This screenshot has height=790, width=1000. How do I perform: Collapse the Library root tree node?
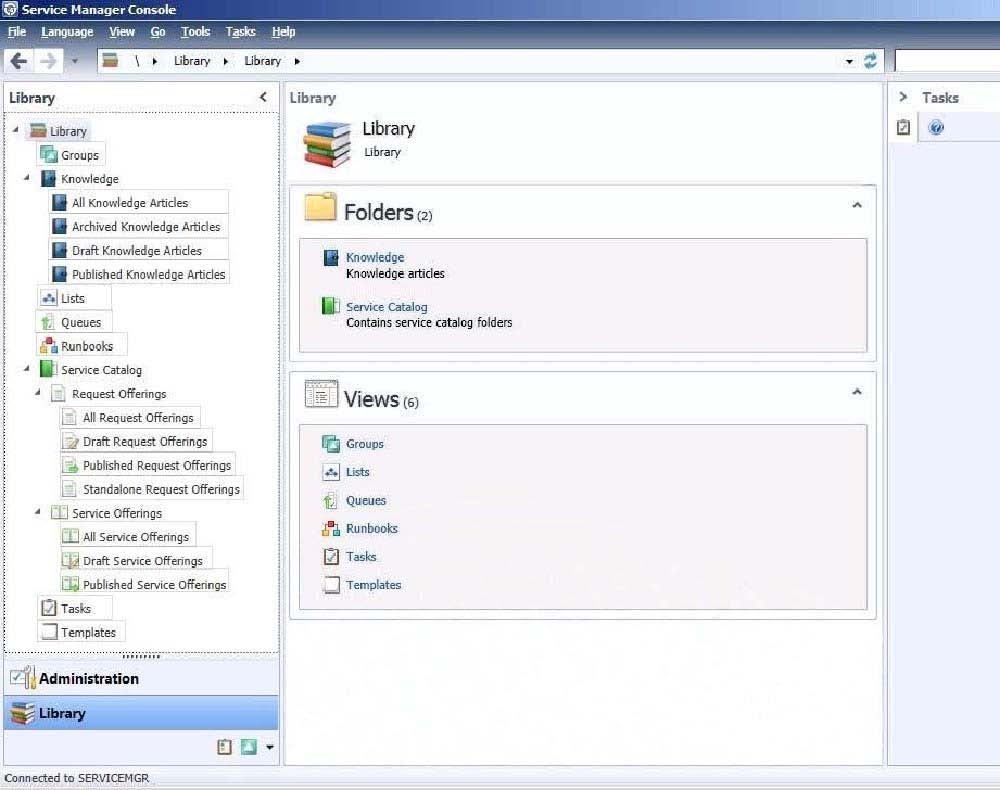(x=15, y=130)
